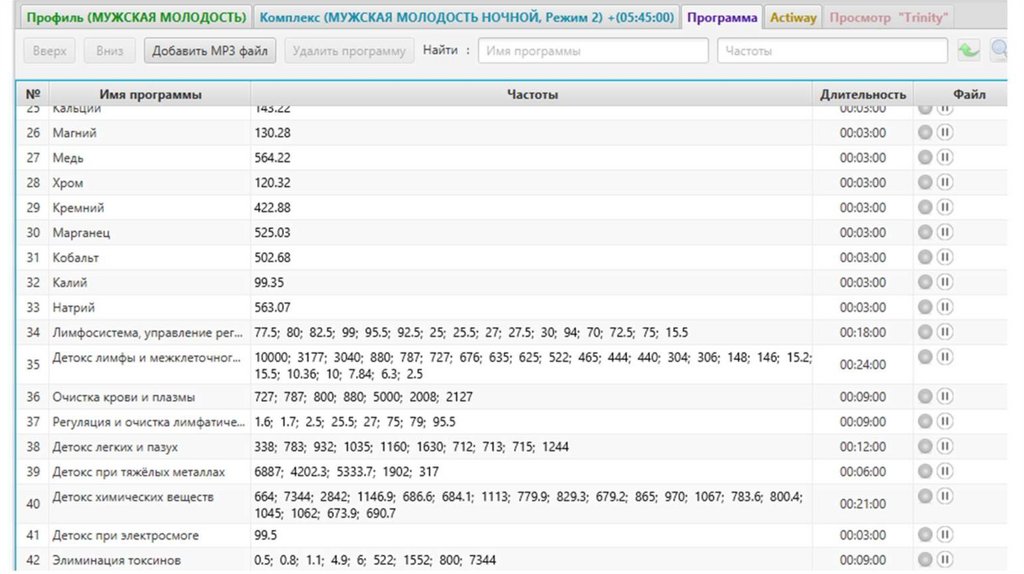Focus the Частоты search field

pos(832,50)
